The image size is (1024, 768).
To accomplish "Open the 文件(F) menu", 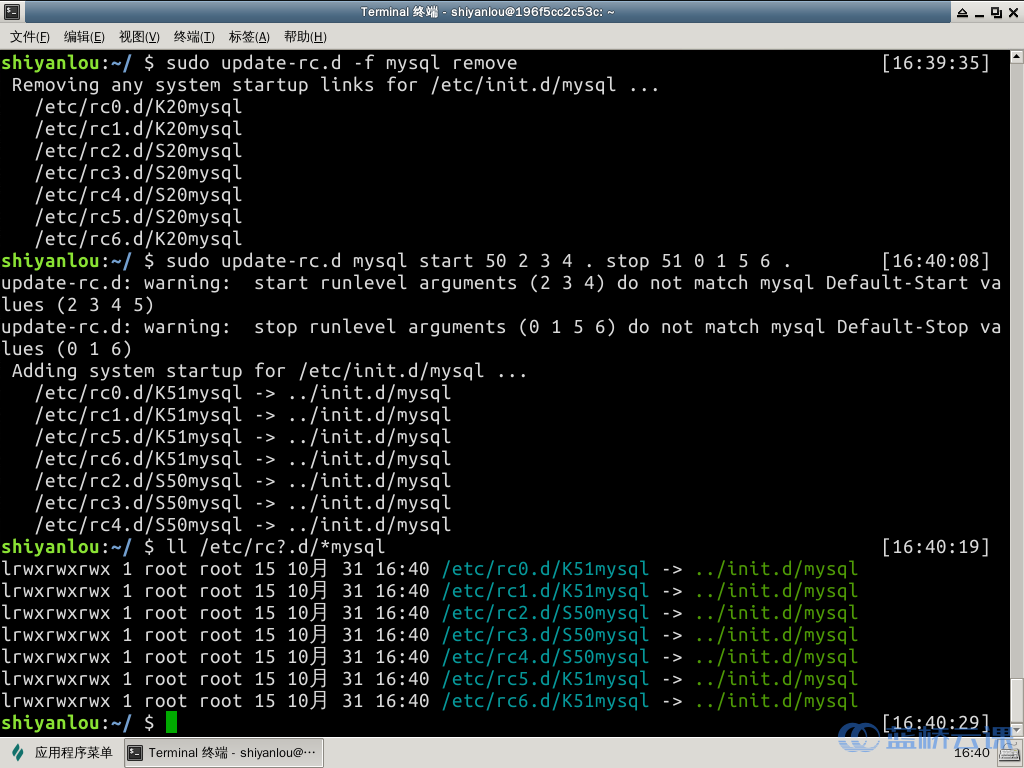I will tap(29, 37).
